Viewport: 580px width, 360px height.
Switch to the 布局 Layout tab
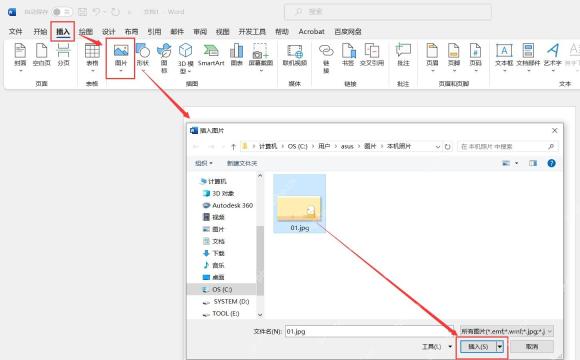tap(131, 31)
